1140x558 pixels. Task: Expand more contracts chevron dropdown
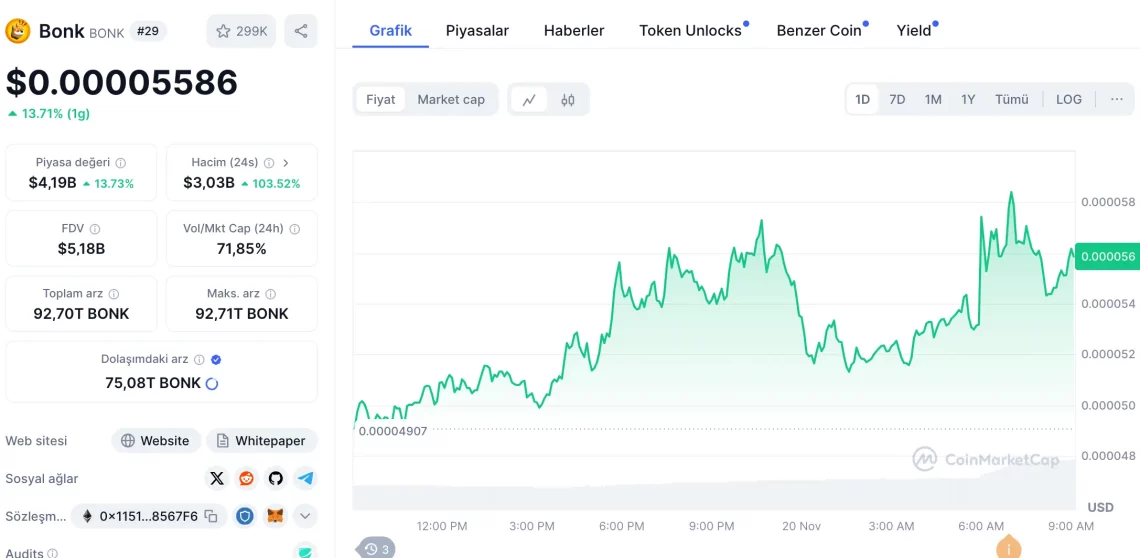[305, 516]
